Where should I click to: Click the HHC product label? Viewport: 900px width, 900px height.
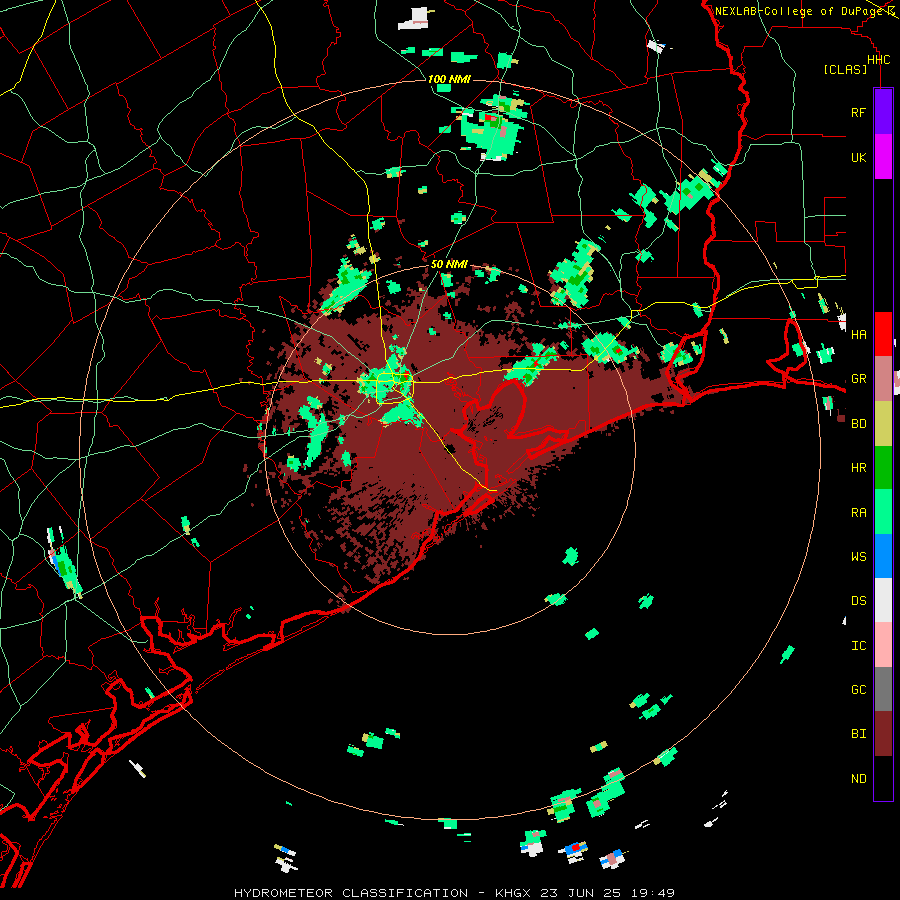[x=878, y=60]
